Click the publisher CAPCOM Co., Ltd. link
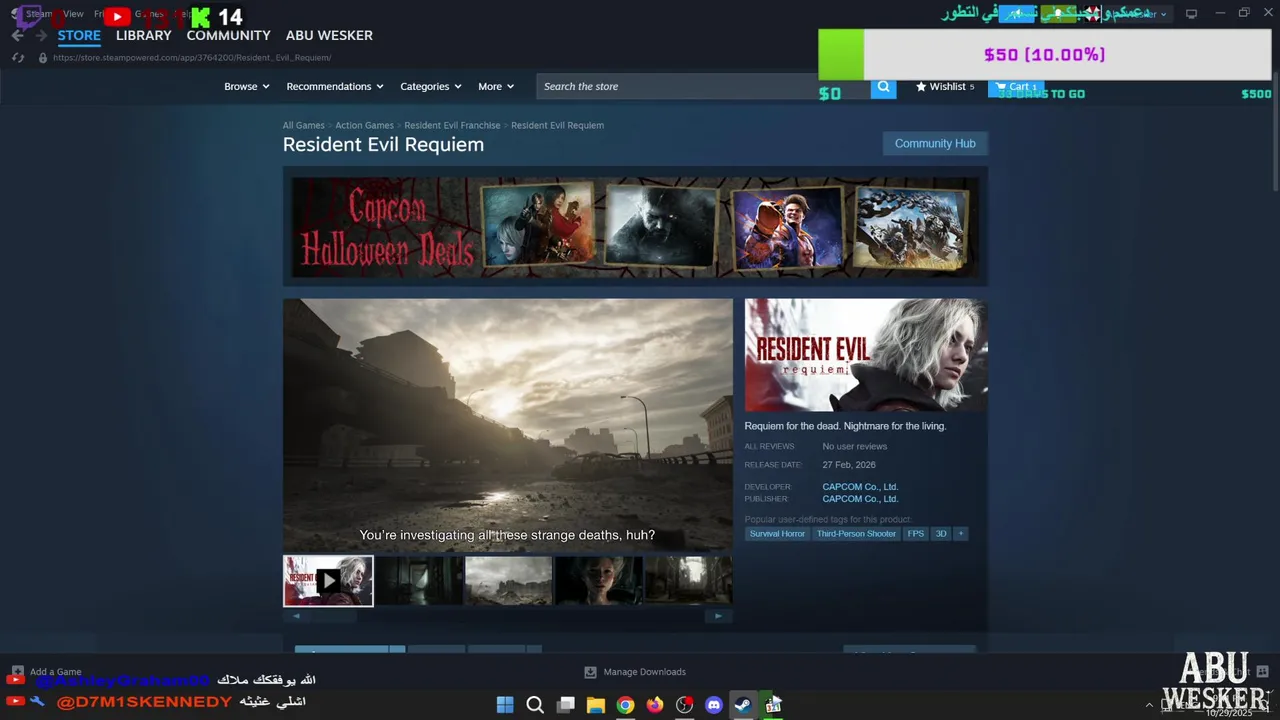Image resolution: width=1280 pixels, height=720 pixels. click(860, 499)
